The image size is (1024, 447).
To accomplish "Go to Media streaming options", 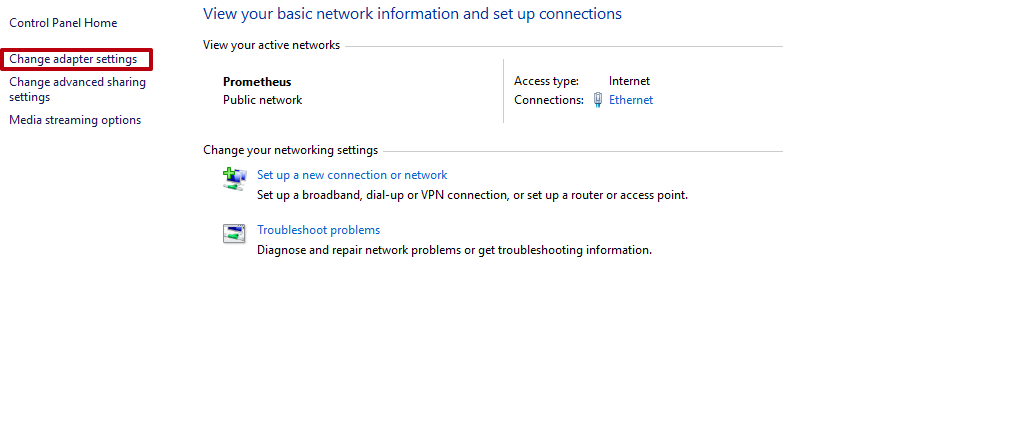I will click(x=75, y=120).
